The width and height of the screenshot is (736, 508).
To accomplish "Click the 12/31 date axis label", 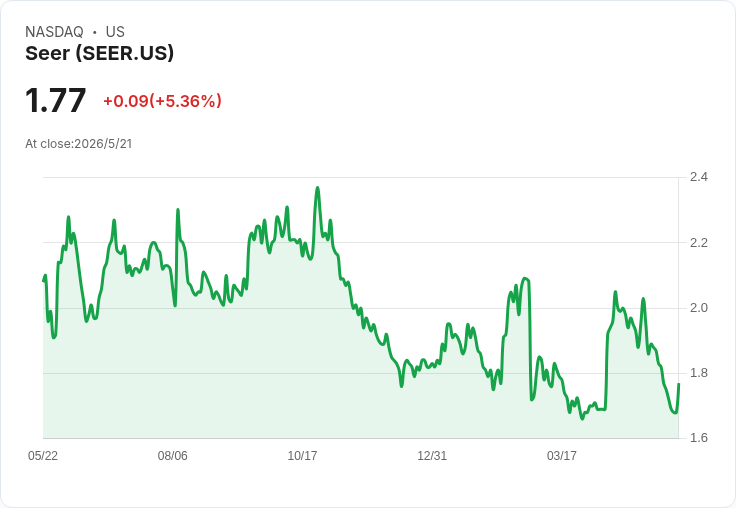I will point(432,455).
